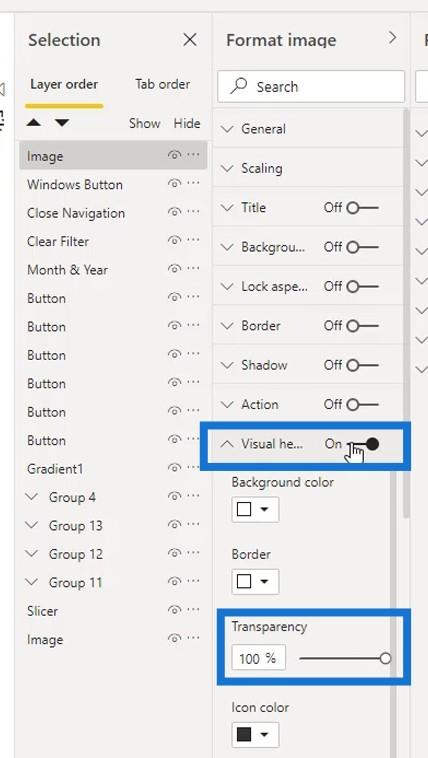This screenshot has height=758, width=428.
Task: Move layer up with the up arrow
Action: [x=34, y=123]
